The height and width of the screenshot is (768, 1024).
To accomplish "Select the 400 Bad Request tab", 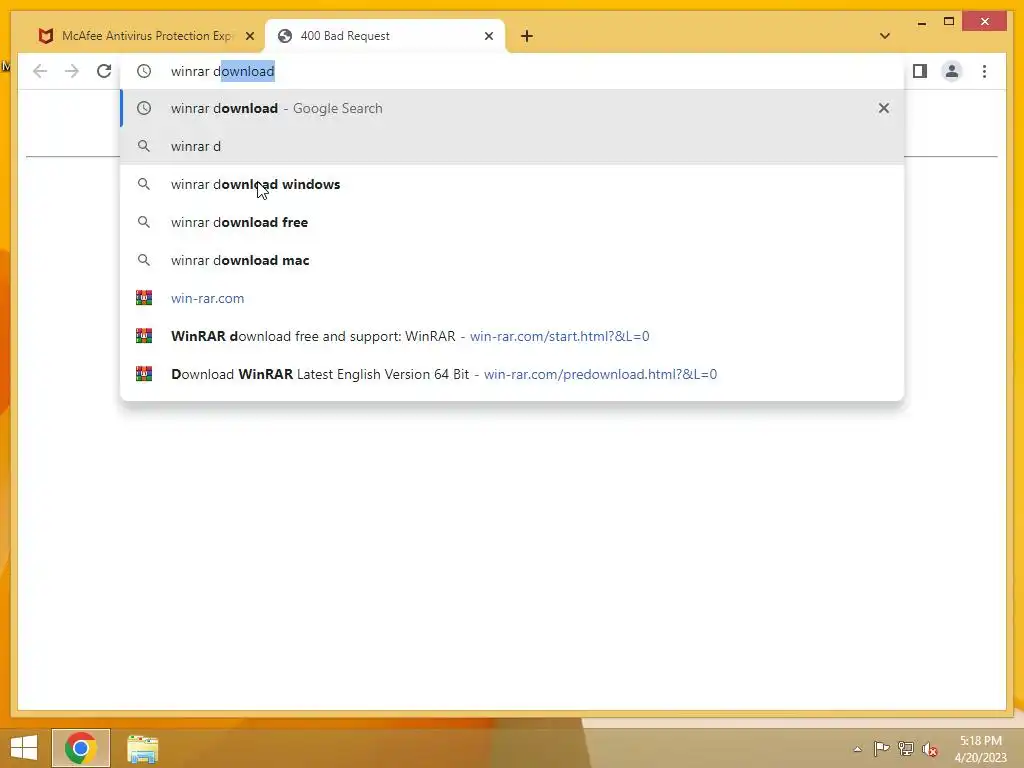I will (x=385, y=36).
